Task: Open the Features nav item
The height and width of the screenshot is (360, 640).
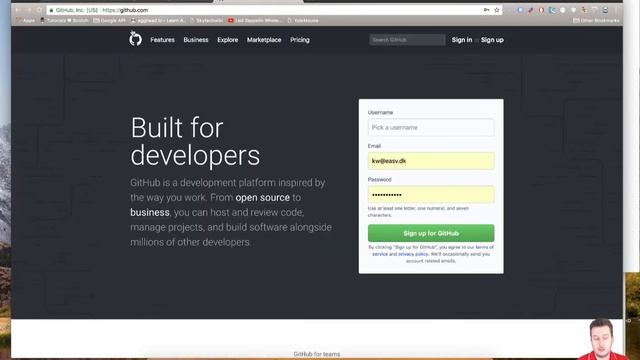Action: [162, 40]
